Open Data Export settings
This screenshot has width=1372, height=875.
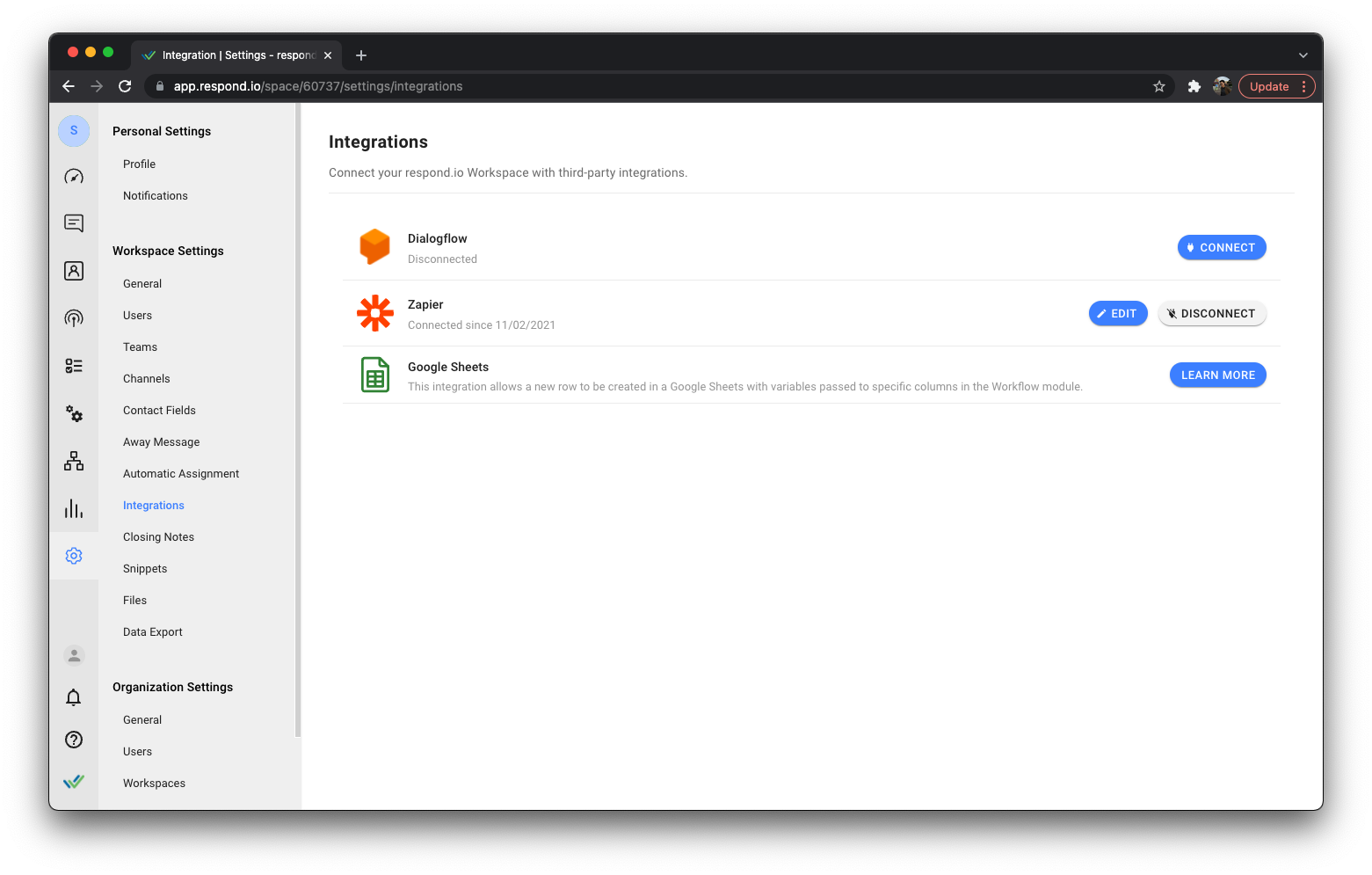[153, 632]
